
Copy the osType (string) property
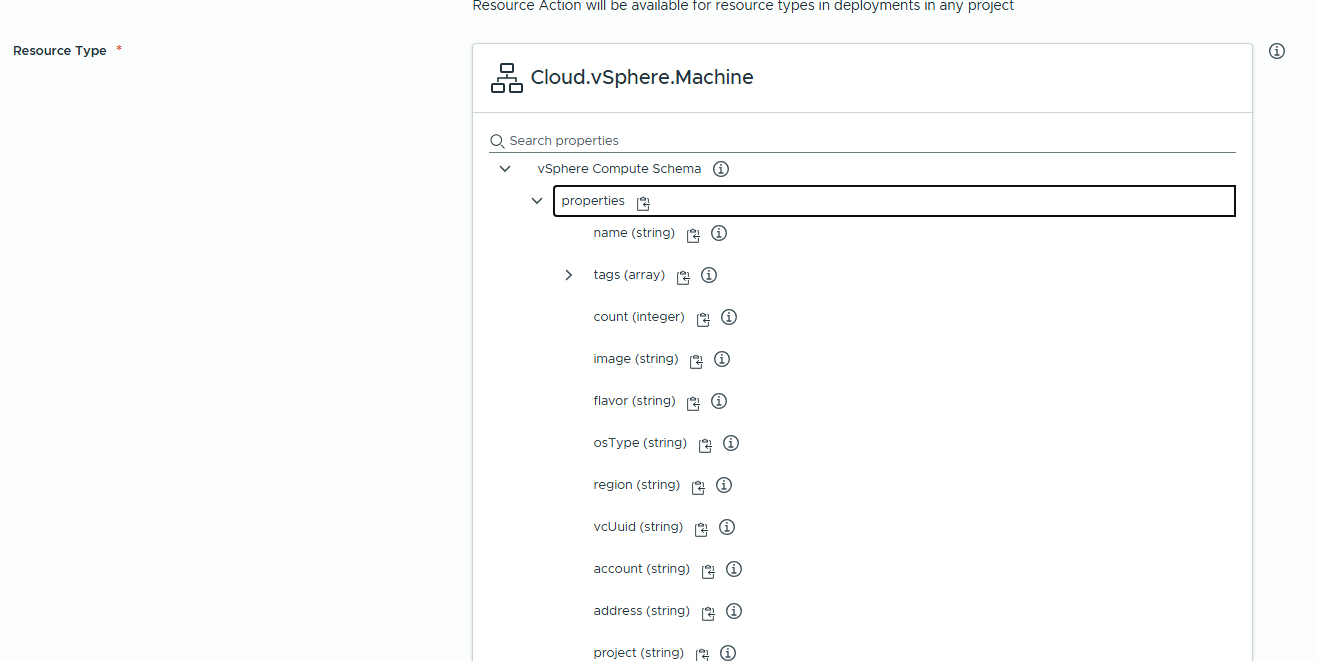(705, 445)
